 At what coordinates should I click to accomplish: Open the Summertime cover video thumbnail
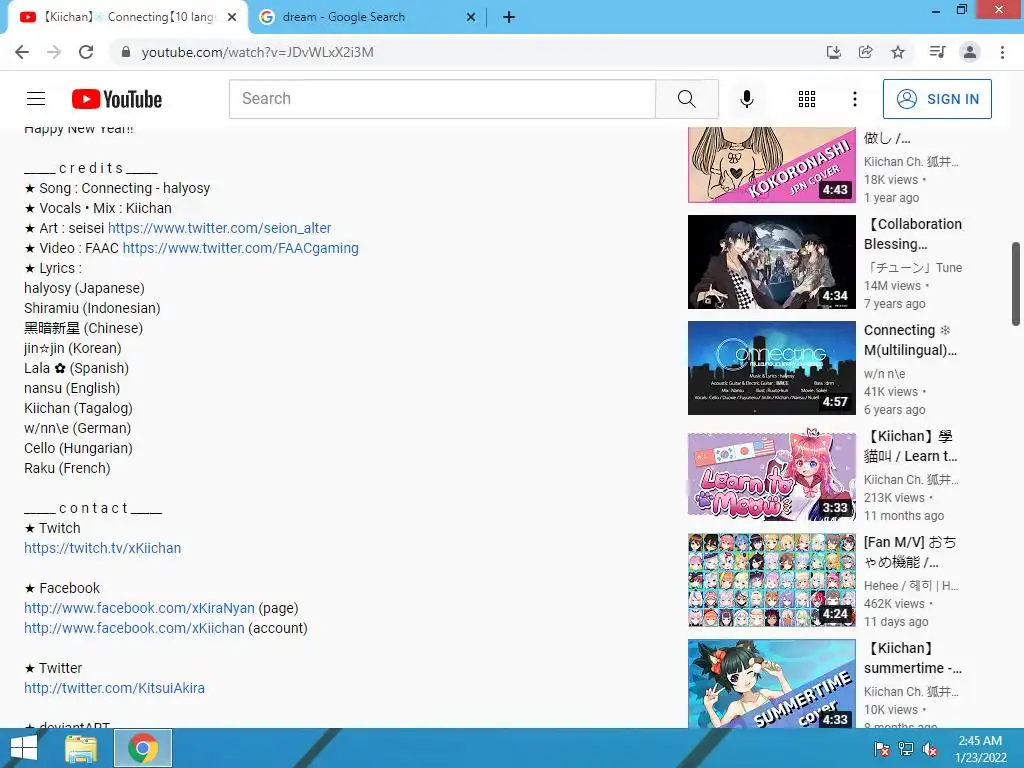(x=771, y=684)
